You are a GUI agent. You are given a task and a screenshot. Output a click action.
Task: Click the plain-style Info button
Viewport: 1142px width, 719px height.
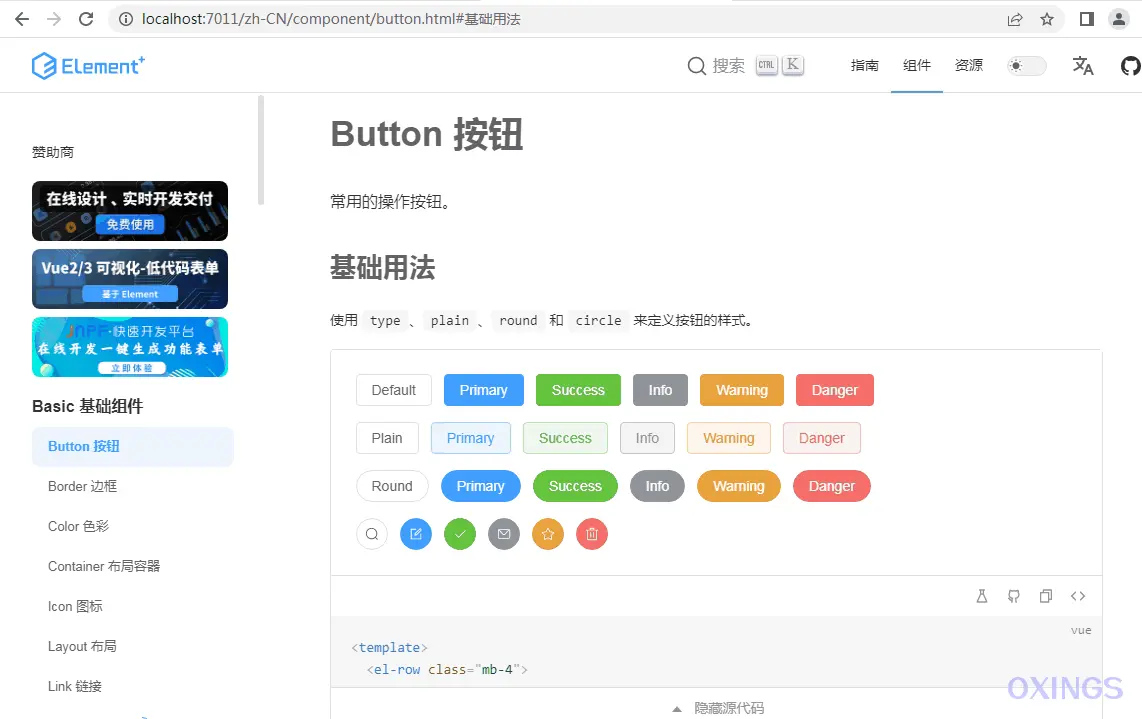[647, 438]
